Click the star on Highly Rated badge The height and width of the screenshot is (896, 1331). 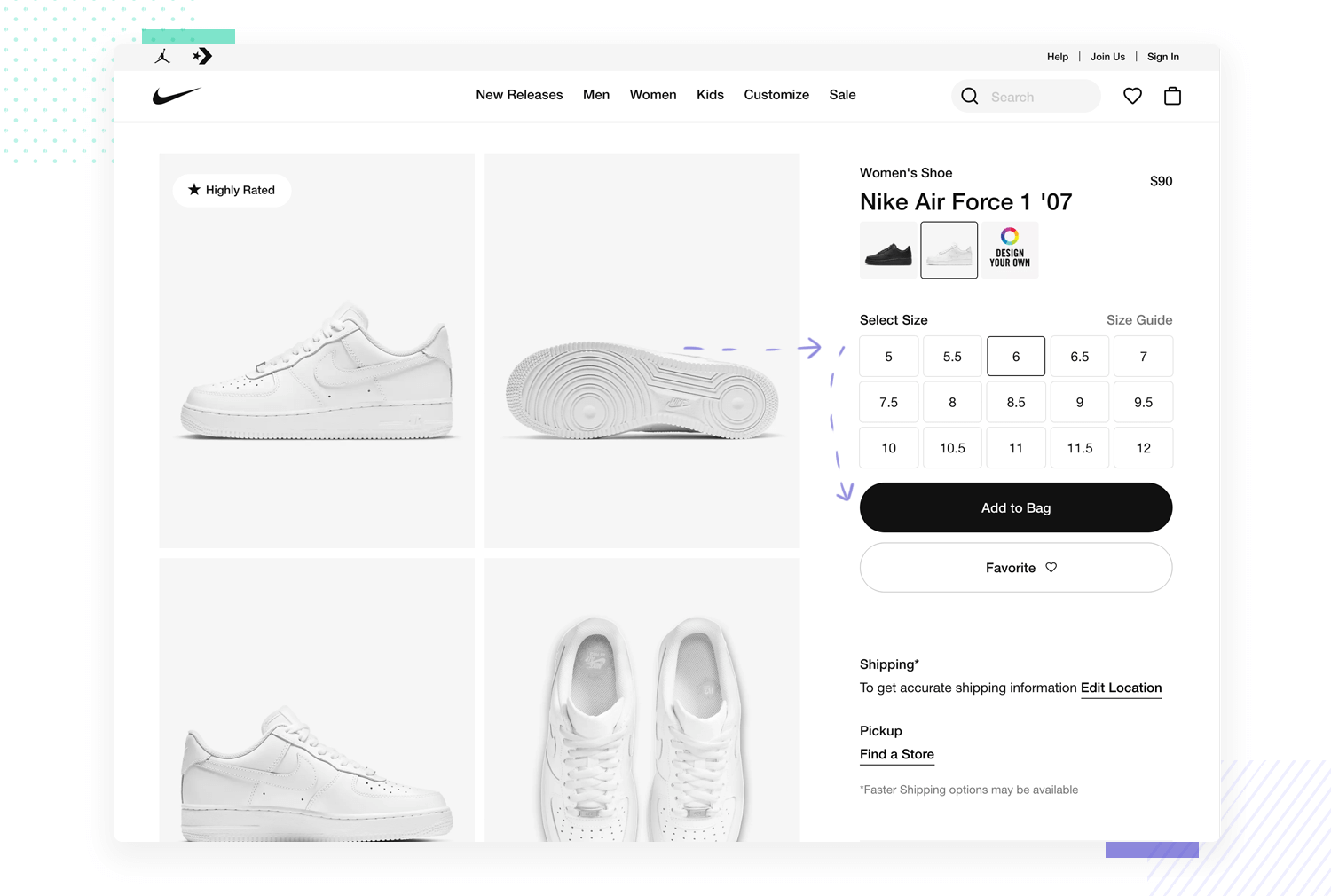coord(194,190)
